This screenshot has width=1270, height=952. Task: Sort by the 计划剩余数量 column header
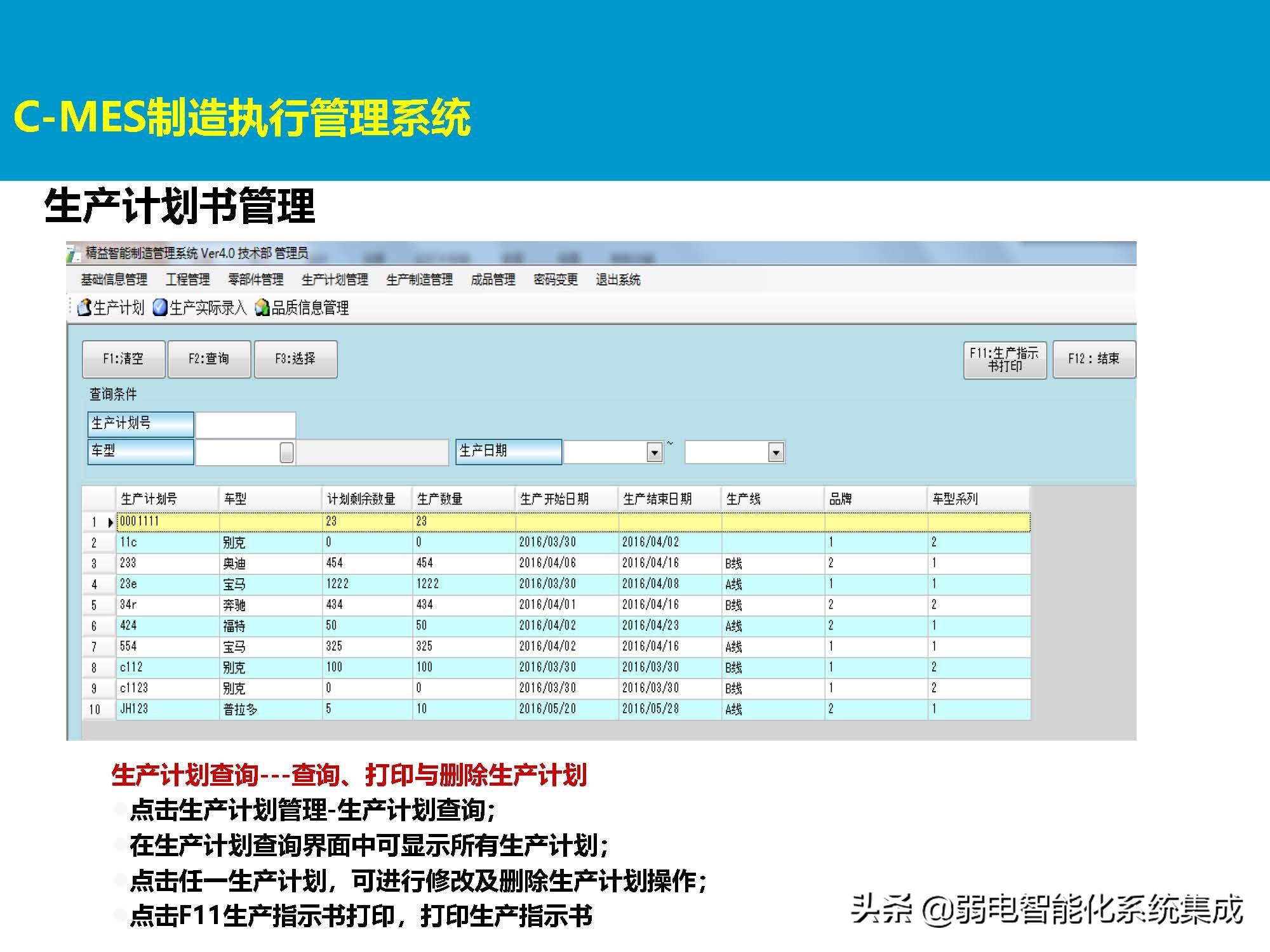367,499
